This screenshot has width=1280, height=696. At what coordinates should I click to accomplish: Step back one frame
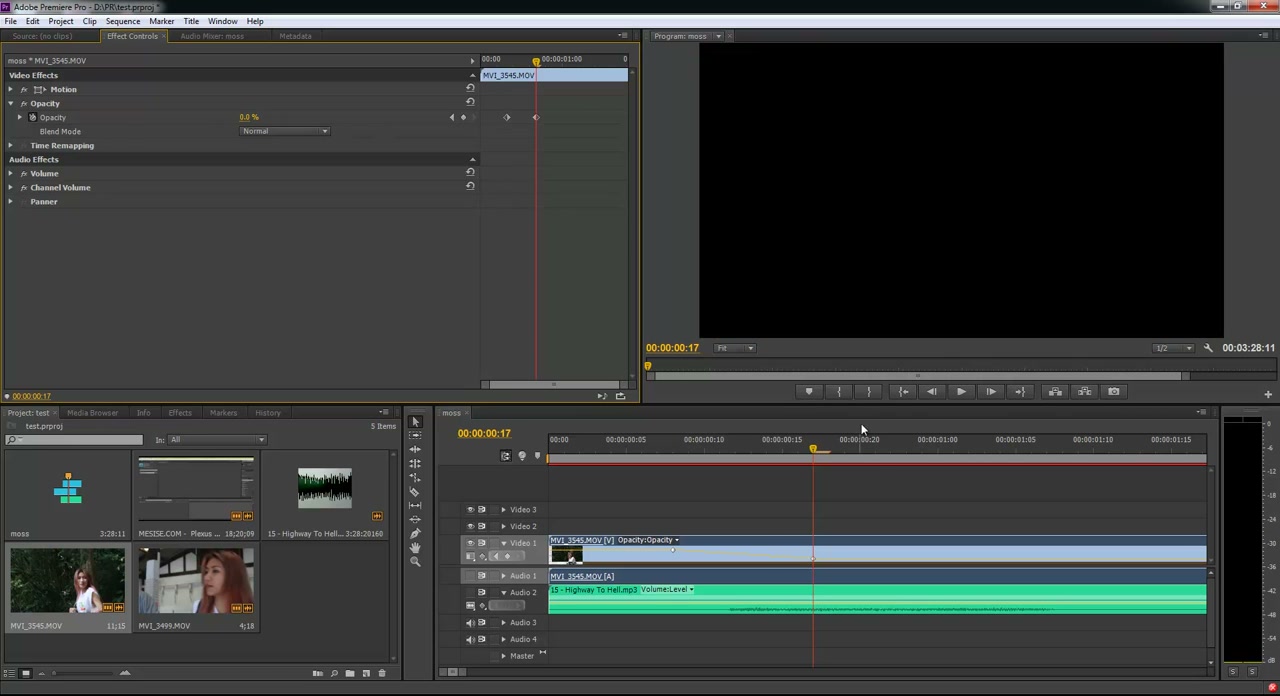[932, 391]
